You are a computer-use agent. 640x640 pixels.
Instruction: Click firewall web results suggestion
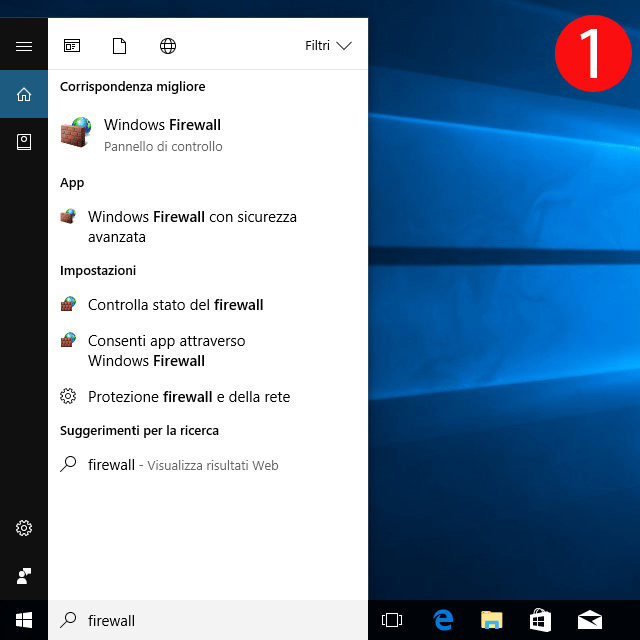click(182, 465)
